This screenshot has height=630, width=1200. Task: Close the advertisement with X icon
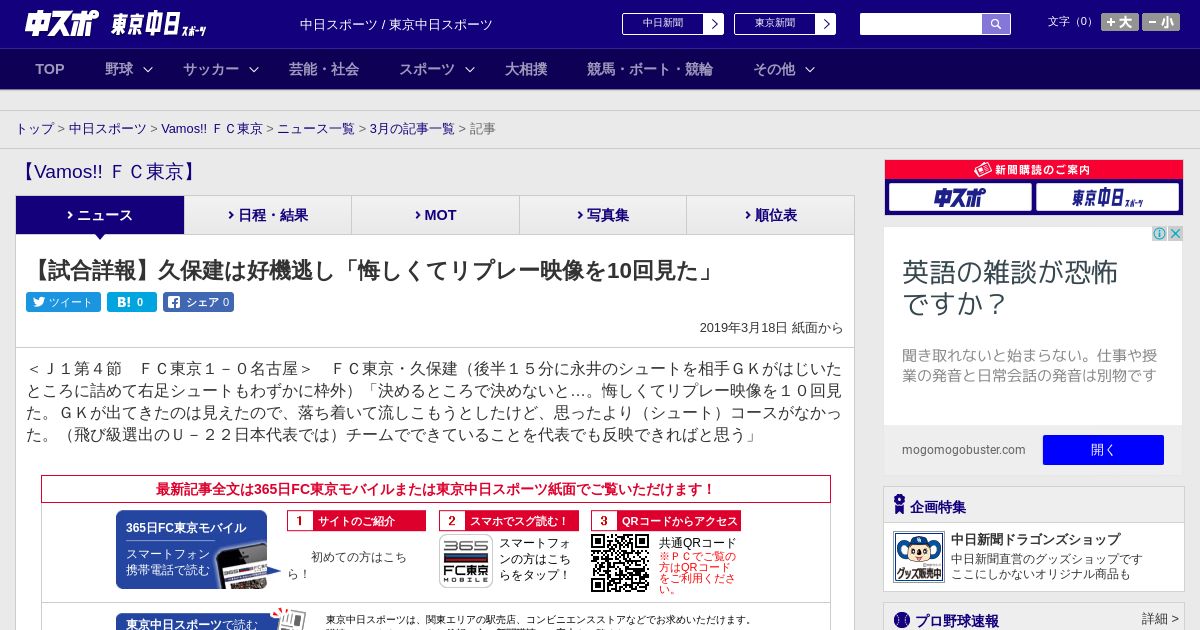(1176, 234)
